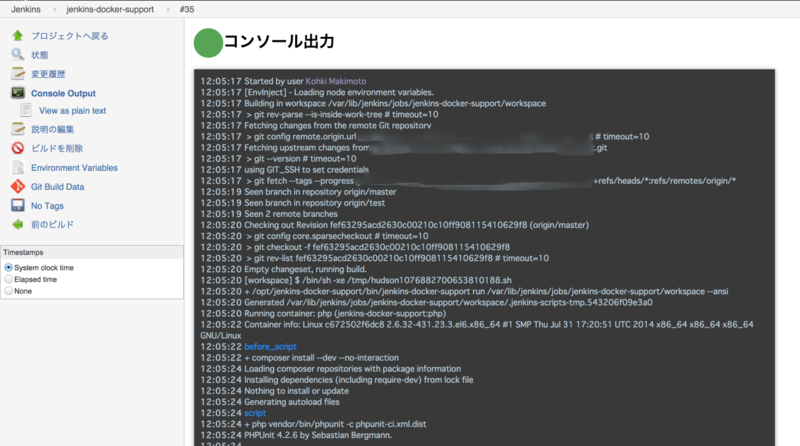Open 変更履歴 changes page

(48, 74)
